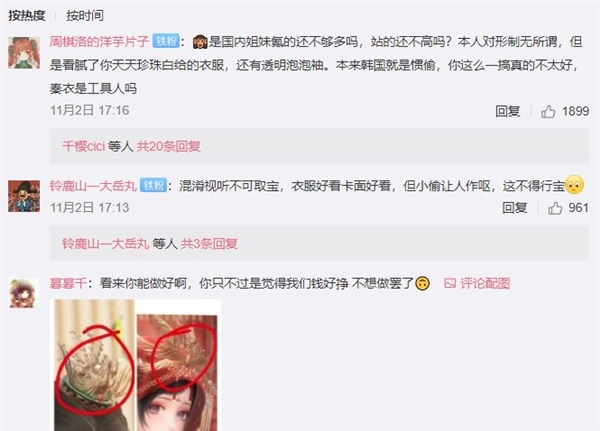Like the first comment with 1899 likes
This screenshot has width=600, height=431.
coord(548,111)
